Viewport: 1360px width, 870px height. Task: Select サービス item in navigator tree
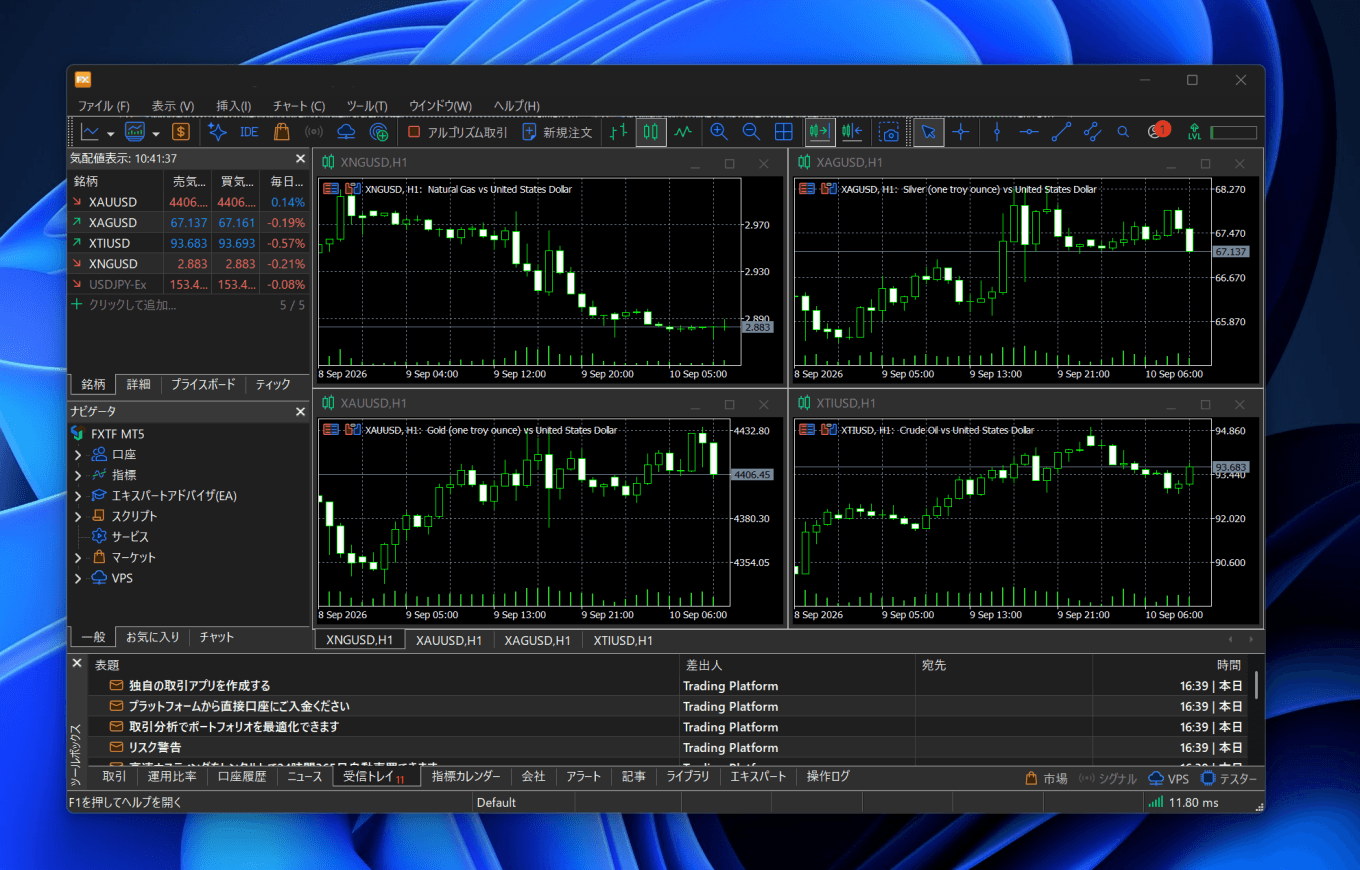tap(130, 537)
